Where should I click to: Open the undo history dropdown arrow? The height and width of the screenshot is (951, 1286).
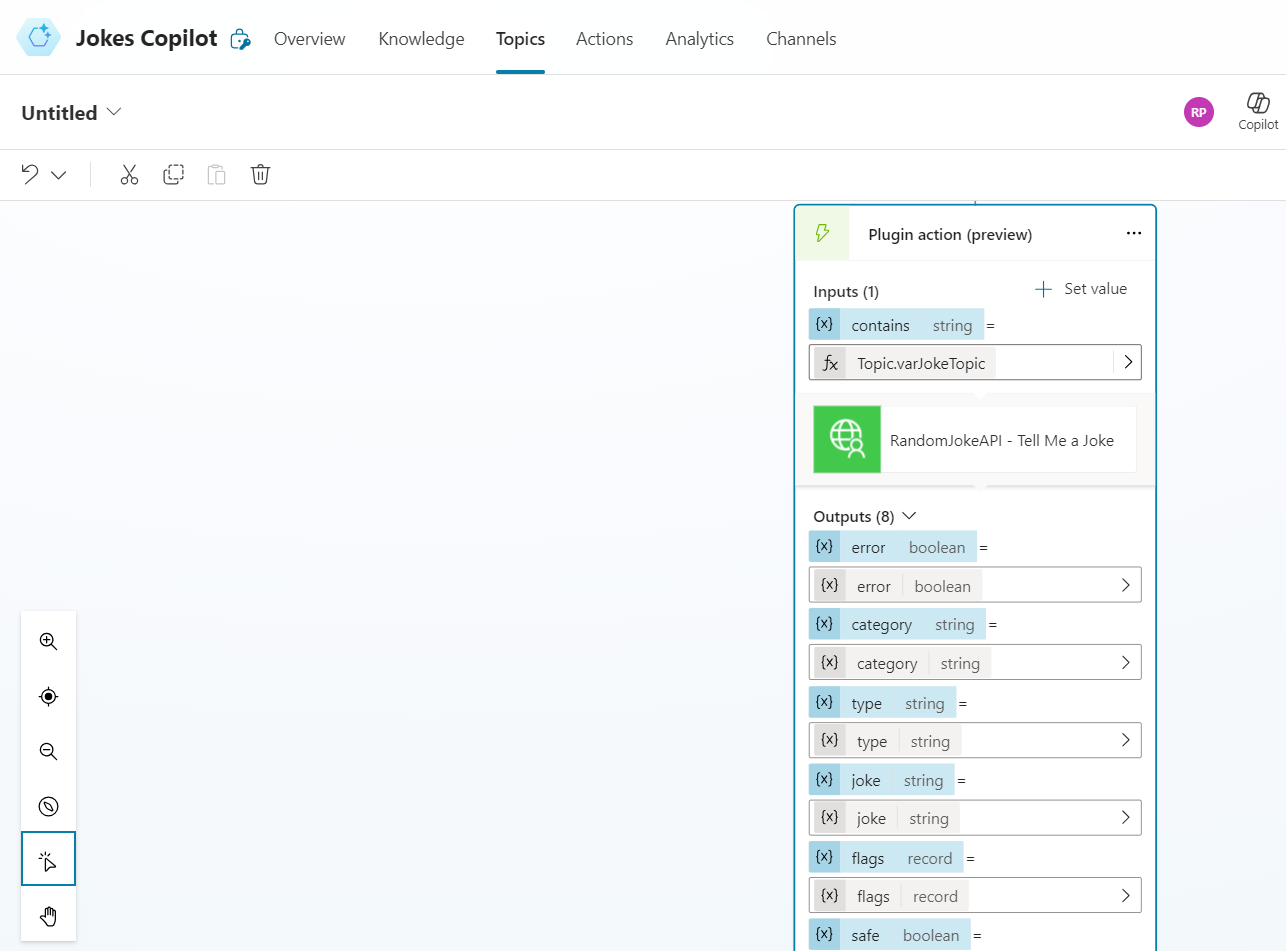tap(59, 175)
